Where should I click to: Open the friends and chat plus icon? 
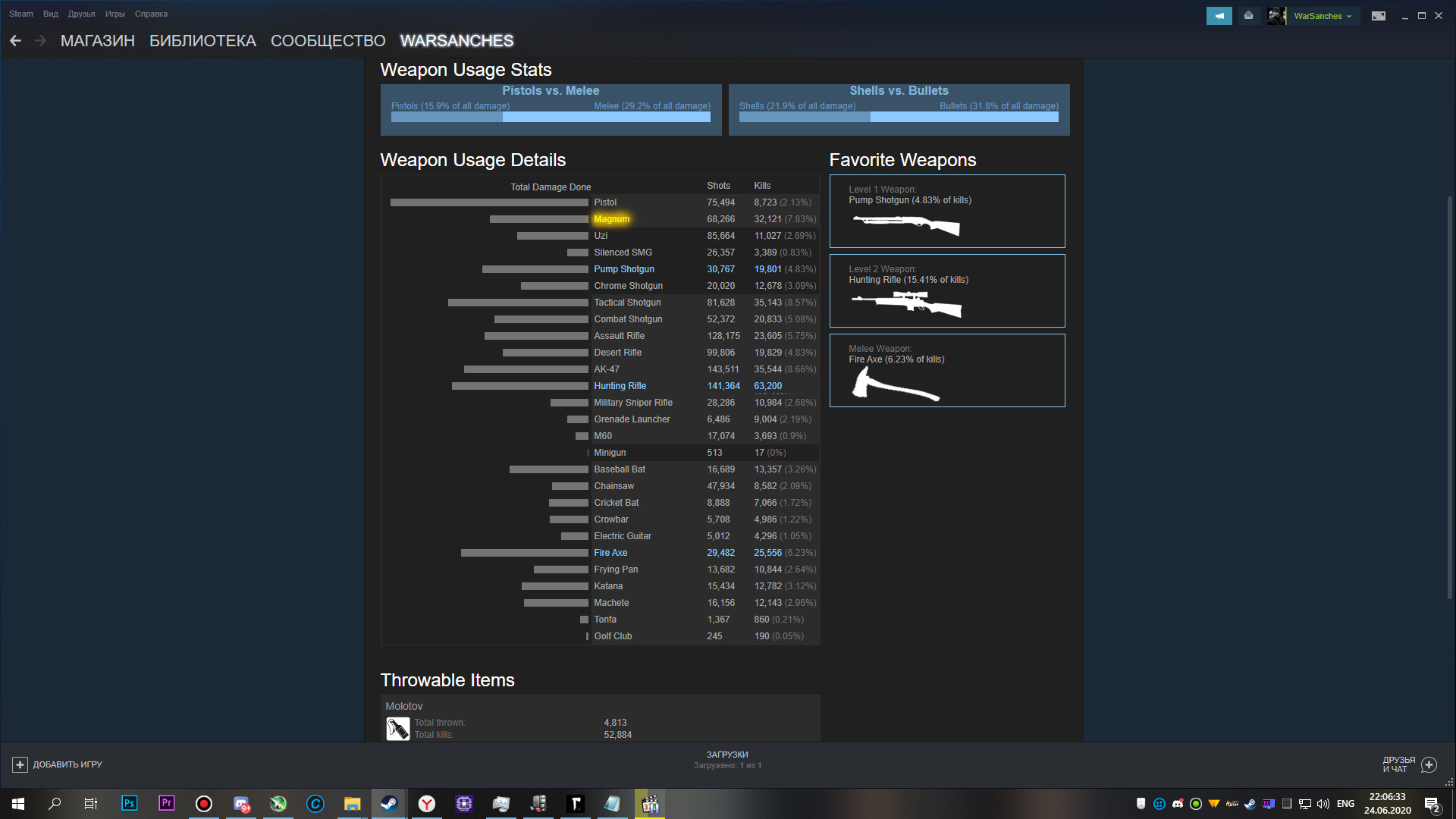pyautogui.click(x=1429, y=764)
